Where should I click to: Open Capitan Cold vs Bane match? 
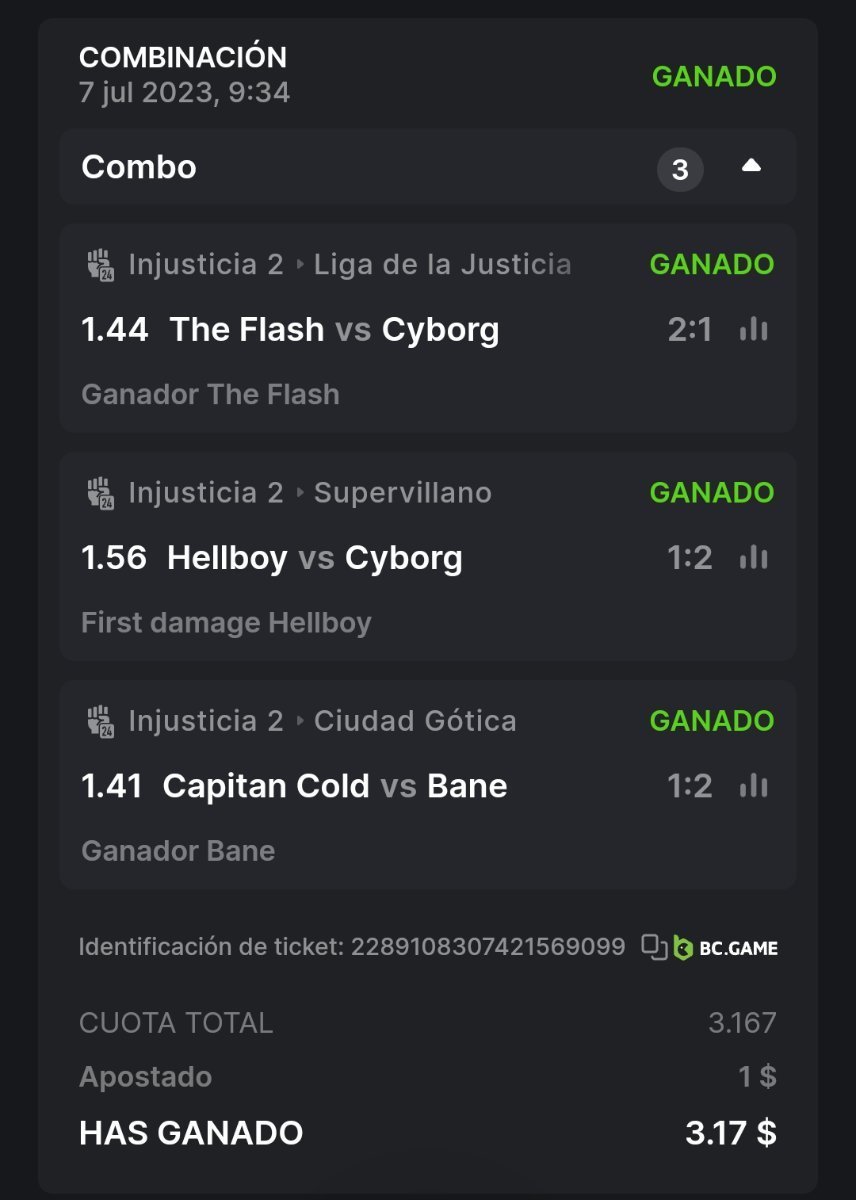pos(334,786)
